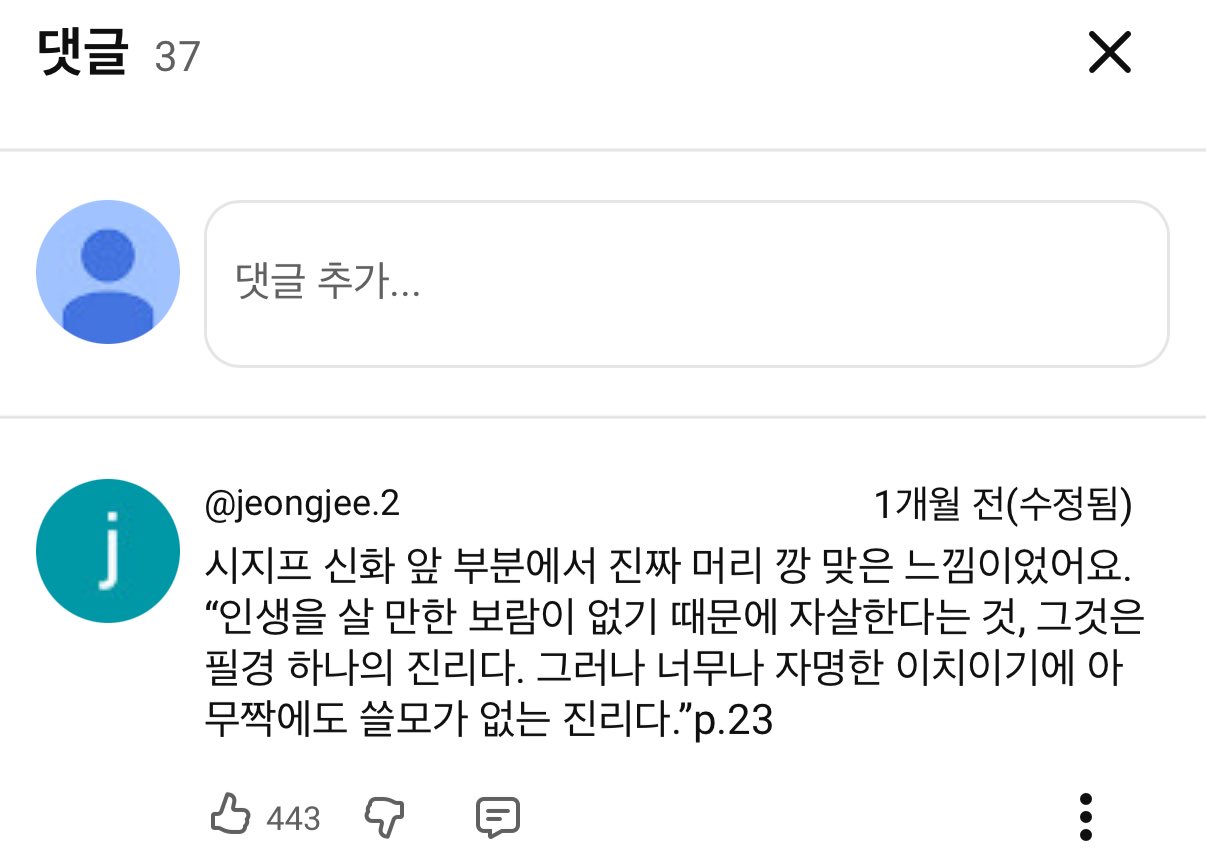The height and width of the screenshot is (852, 1206).
Task: Close the 댓글 comments panel
Action: tap(1109, 53)
